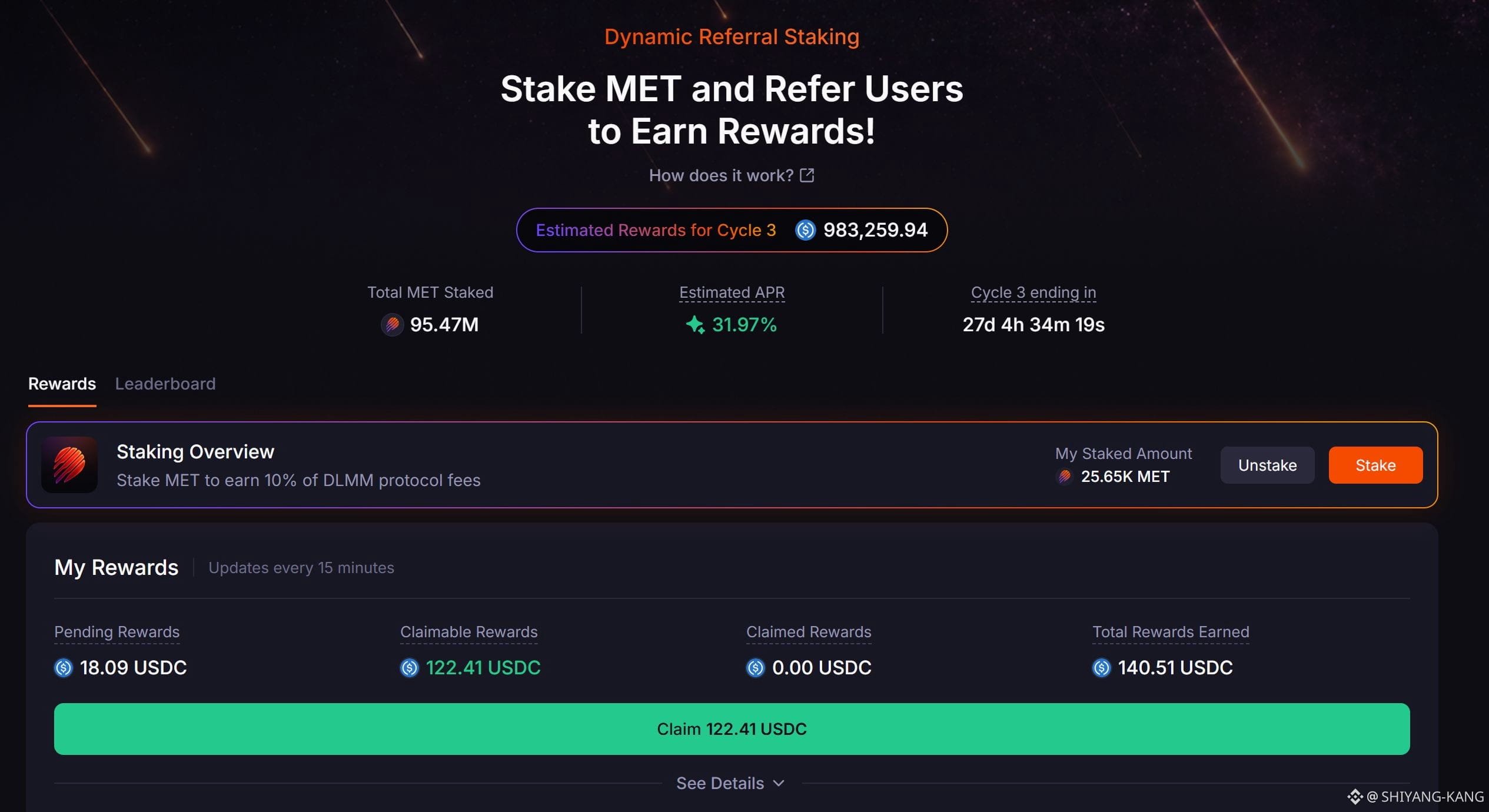Click the USDC icon beside 140.51 USDC total
Screen dimensions: 1489x812
[x=1102, y=668]
